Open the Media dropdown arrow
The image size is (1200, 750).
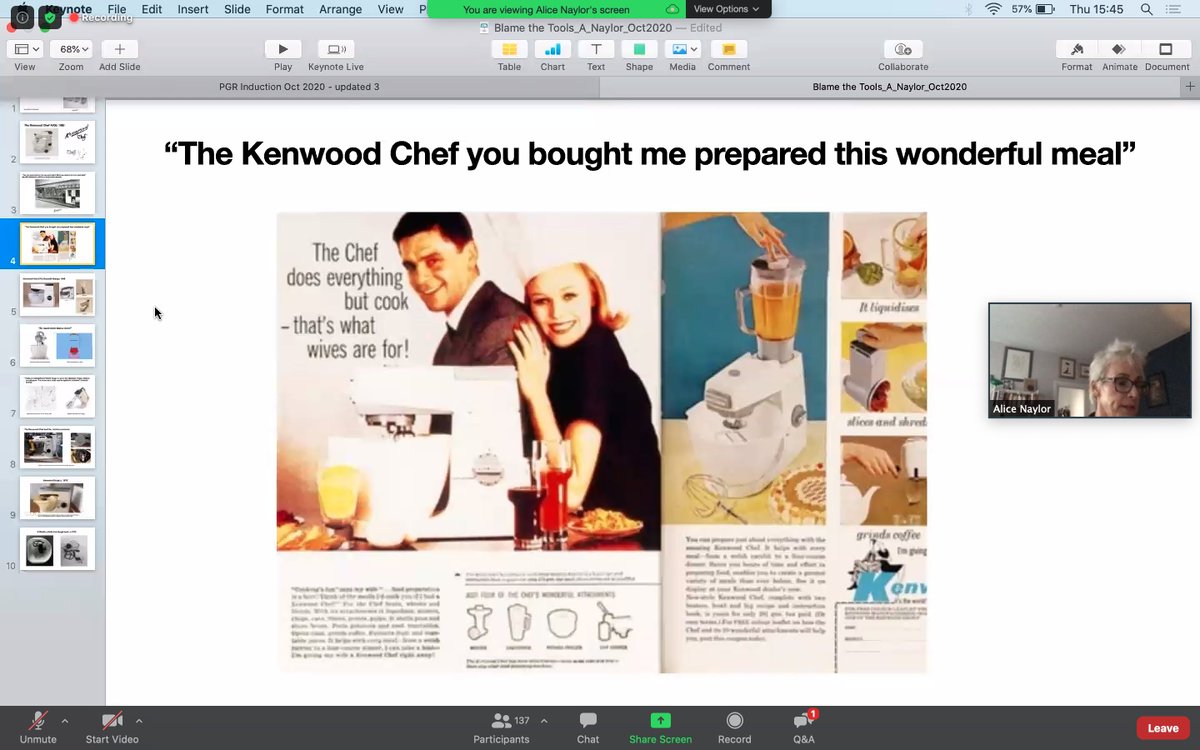click(695, 48)
